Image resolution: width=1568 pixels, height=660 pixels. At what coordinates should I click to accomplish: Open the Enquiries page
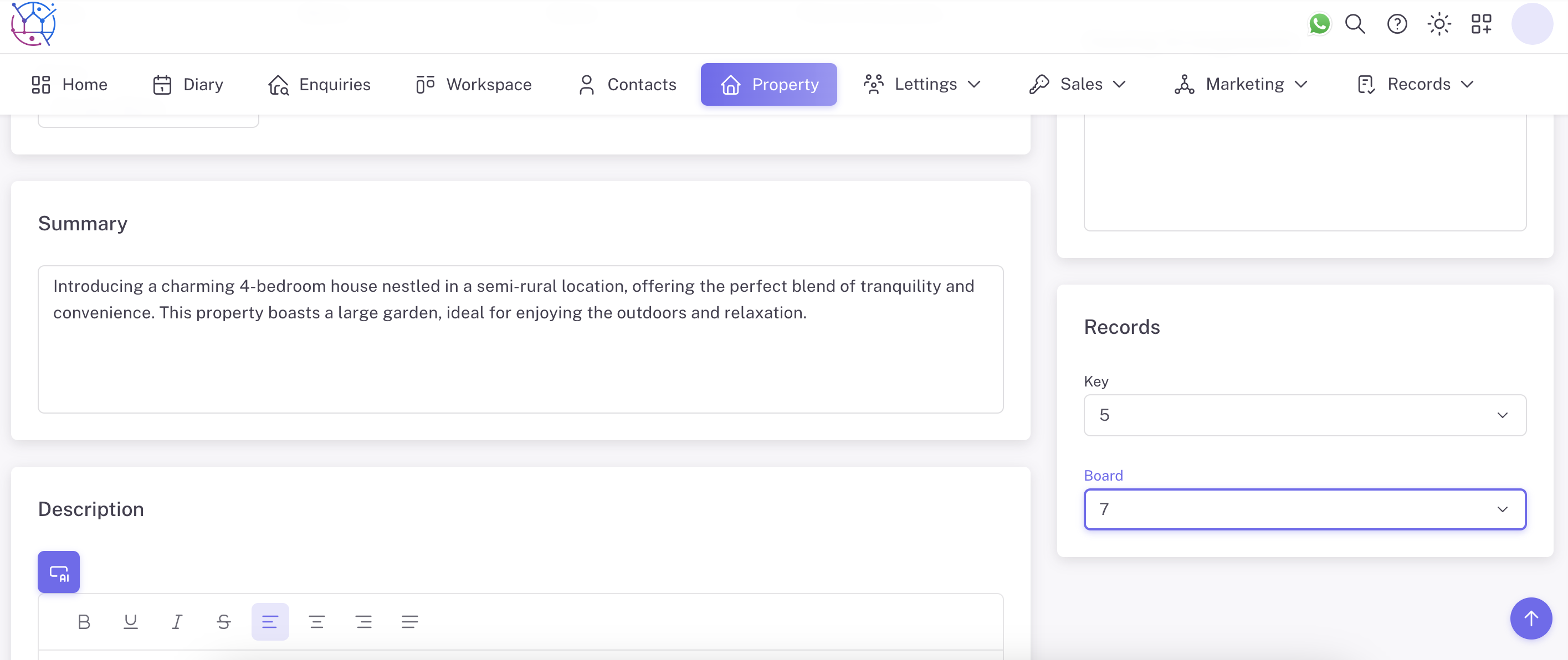pyautogui.click(x=320, y=85)
